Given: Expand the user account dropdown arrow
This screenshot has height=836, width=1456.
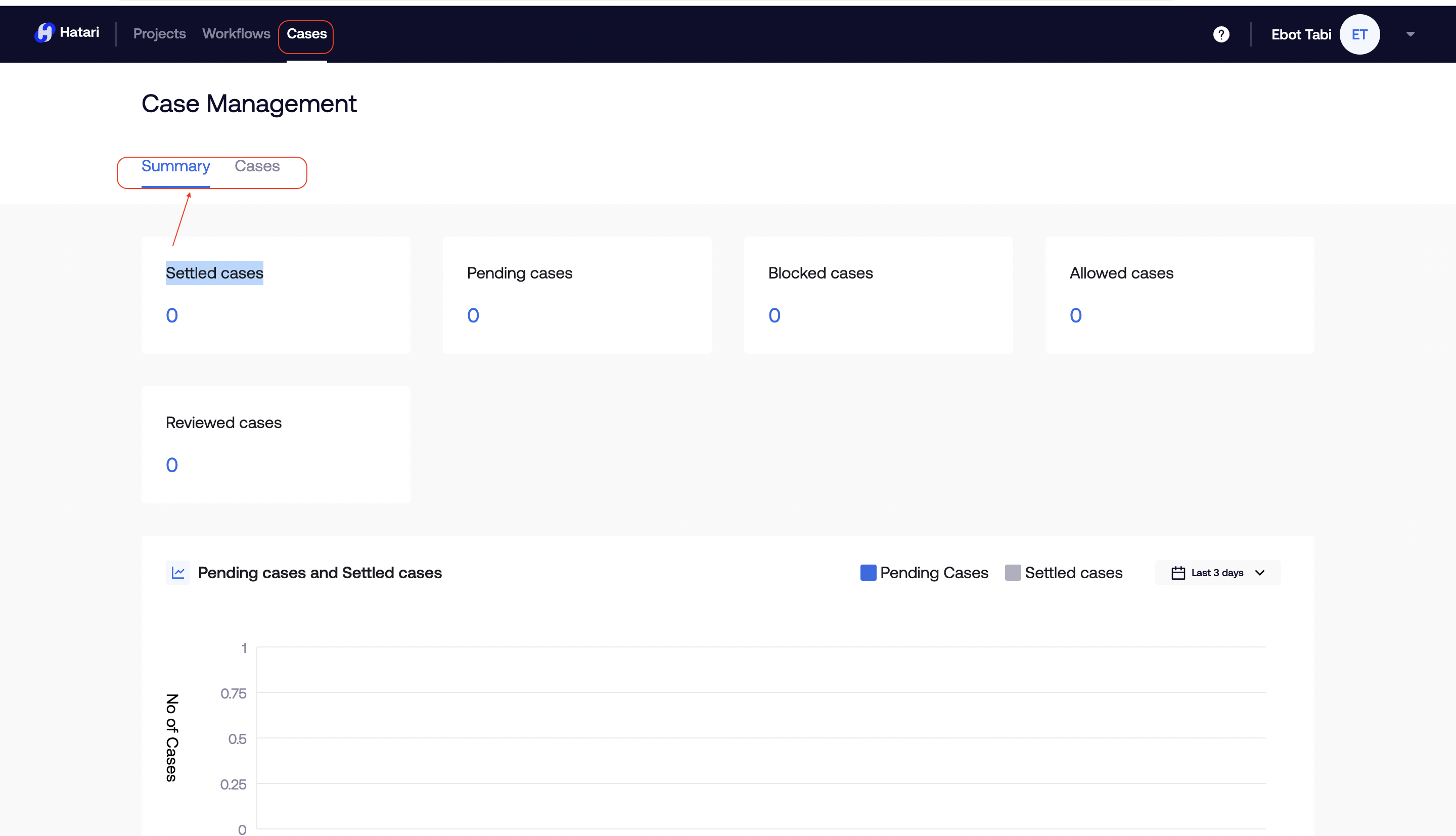Looking at the screenshot, I should pos(1410,34).
